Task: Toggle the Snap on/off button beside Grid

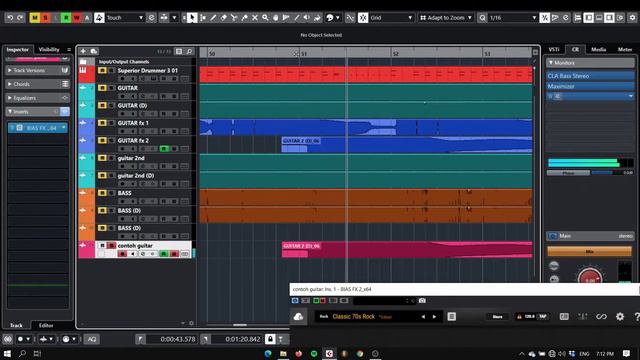Action: coord(363,18)
